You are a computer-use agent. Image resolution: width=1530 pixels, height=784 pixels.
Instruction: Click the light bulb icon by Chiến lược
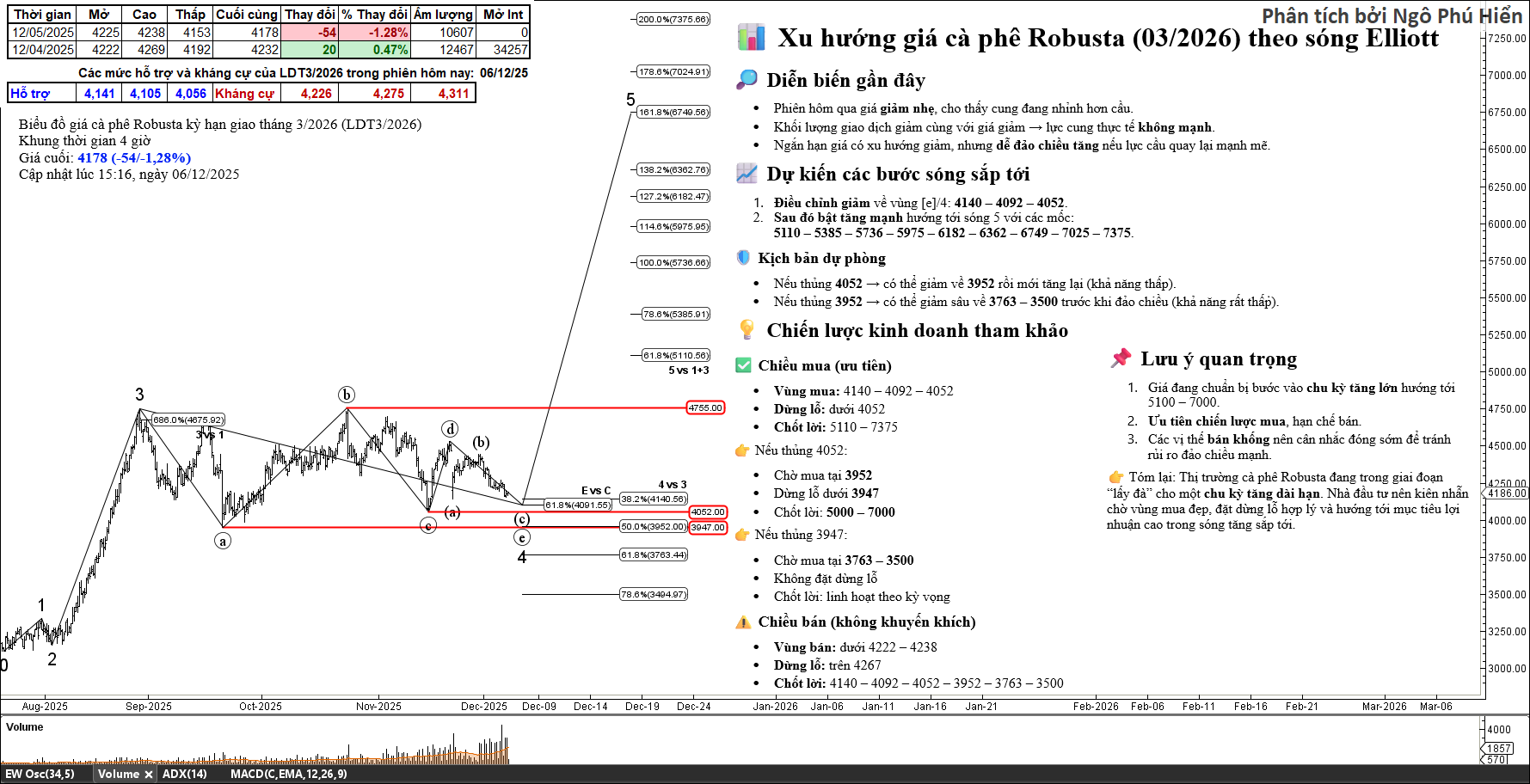[x=747, y=330]
